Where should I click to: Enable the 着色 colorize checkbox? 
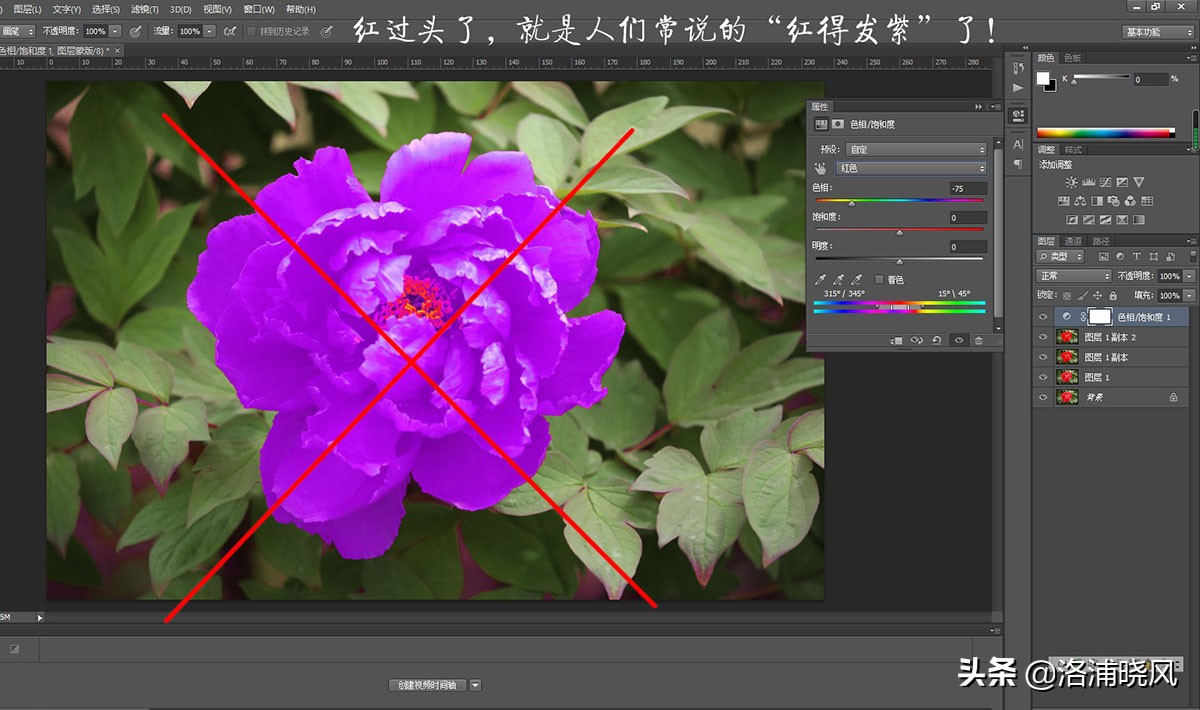coord(879,279)
